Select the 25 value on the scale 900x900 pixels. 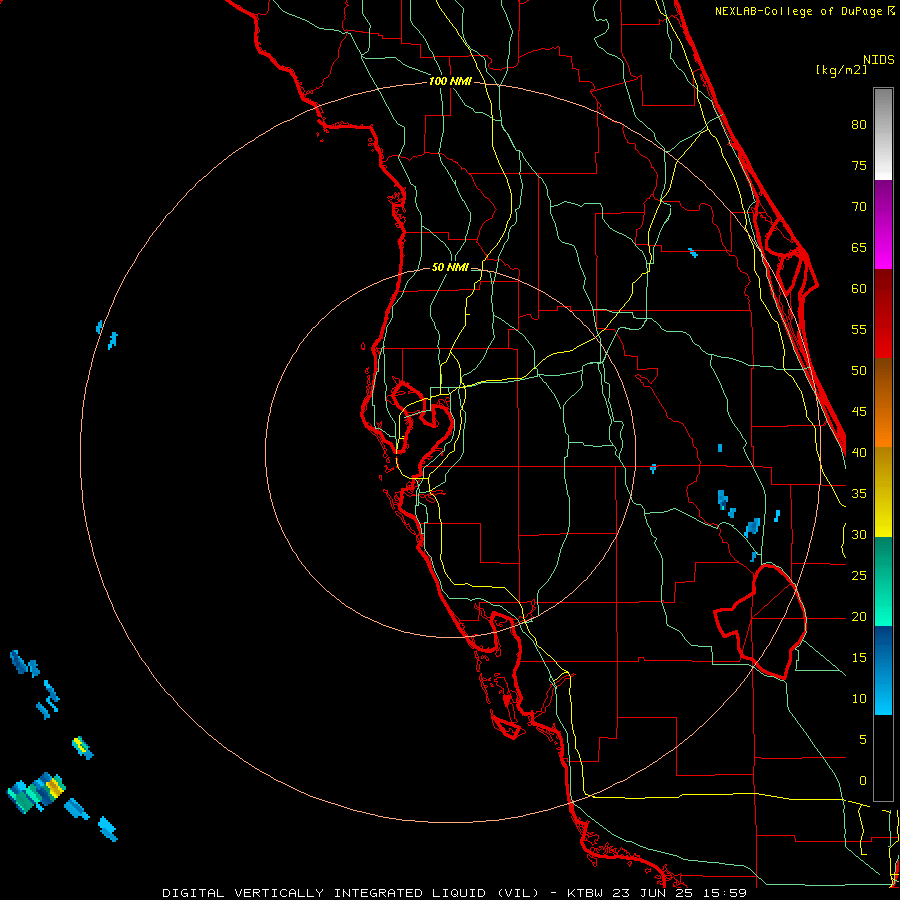pyautogui.click(x=859, y=575)
